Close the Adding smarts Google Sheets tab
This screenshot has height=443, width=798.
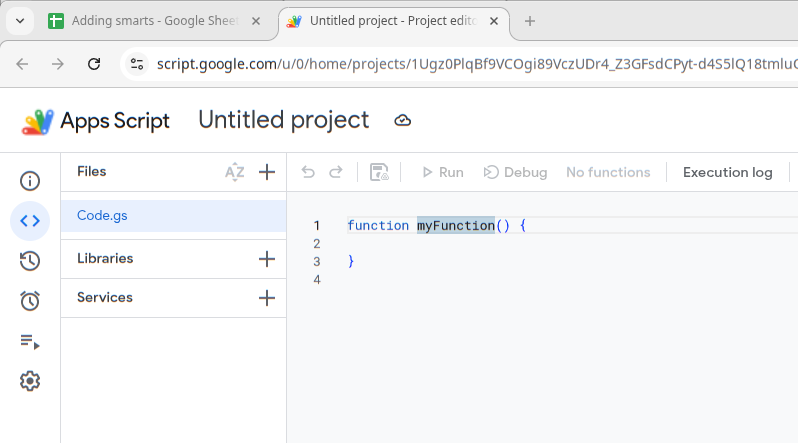(256, 21)
